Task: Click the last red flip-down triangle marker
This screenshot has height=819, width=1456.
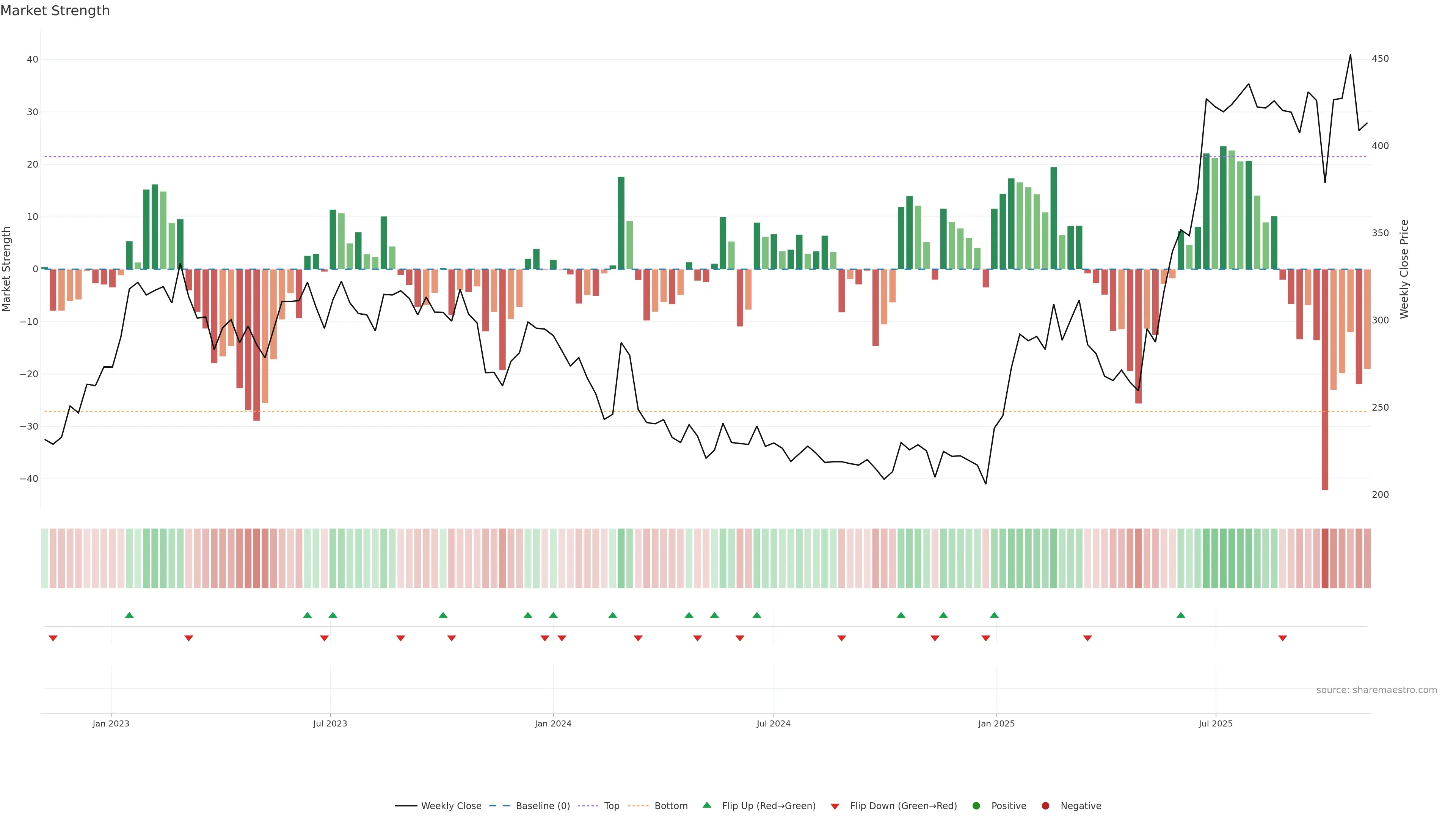Action: [x=1282, y=638]
